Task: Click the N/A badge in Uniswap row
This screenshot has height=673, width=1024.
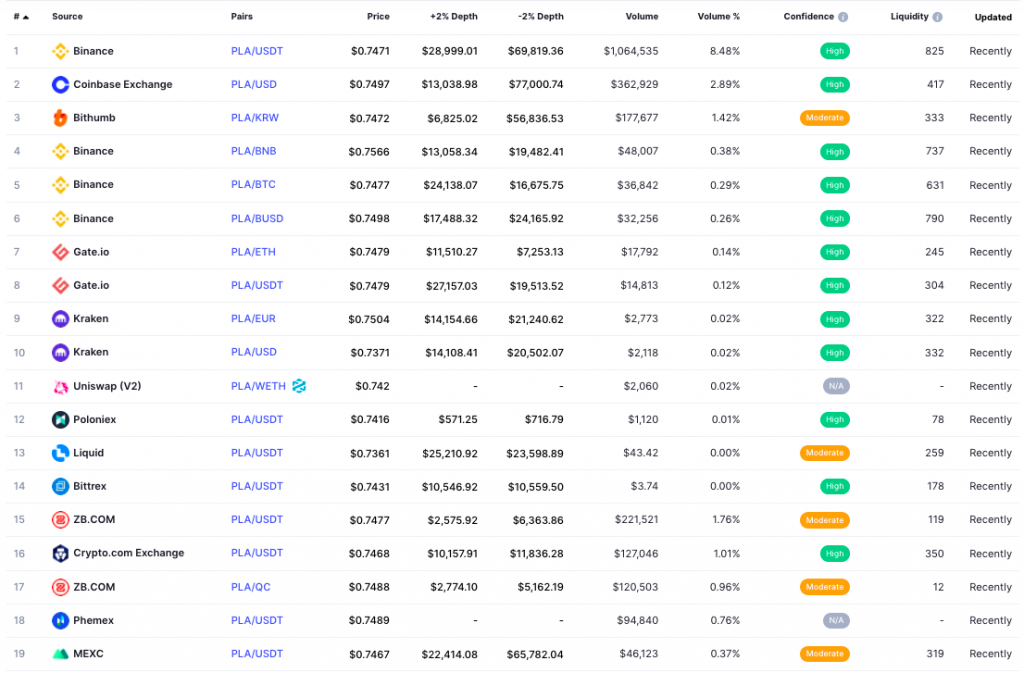Action: tap(836, 386)
